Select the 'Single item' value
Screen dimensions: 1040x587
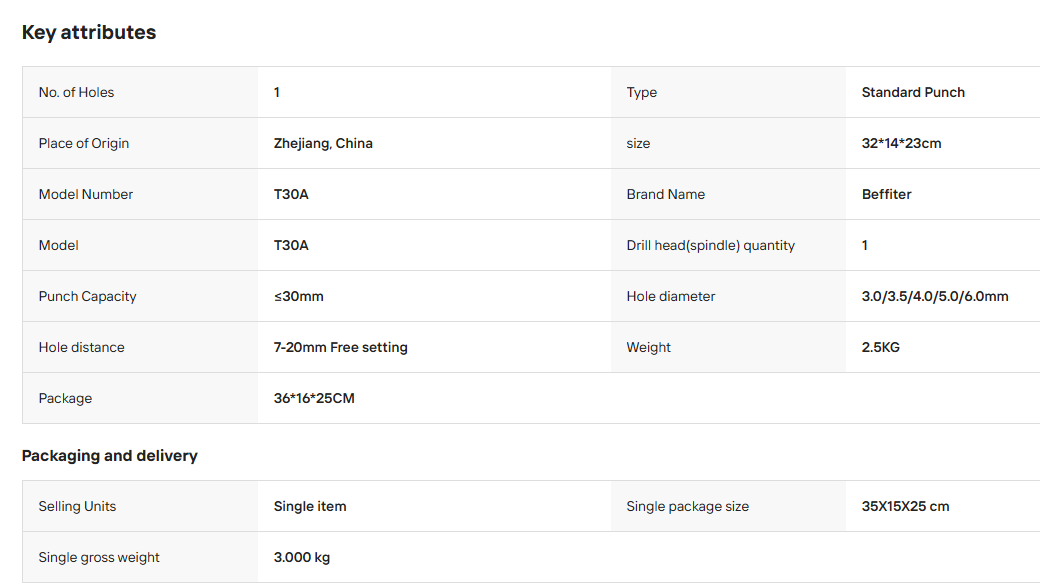(310, 507)
